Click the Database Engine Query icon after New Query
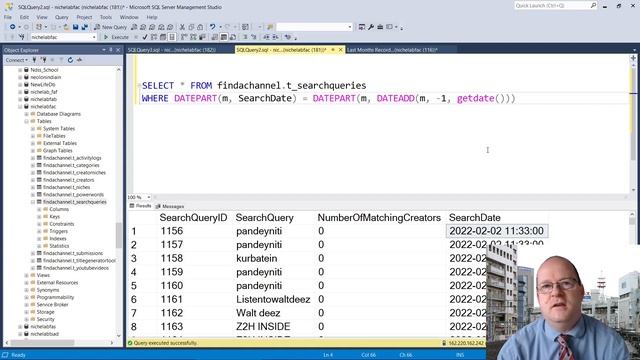This screenshot has width=640, height=360. [x=134, y=27]
